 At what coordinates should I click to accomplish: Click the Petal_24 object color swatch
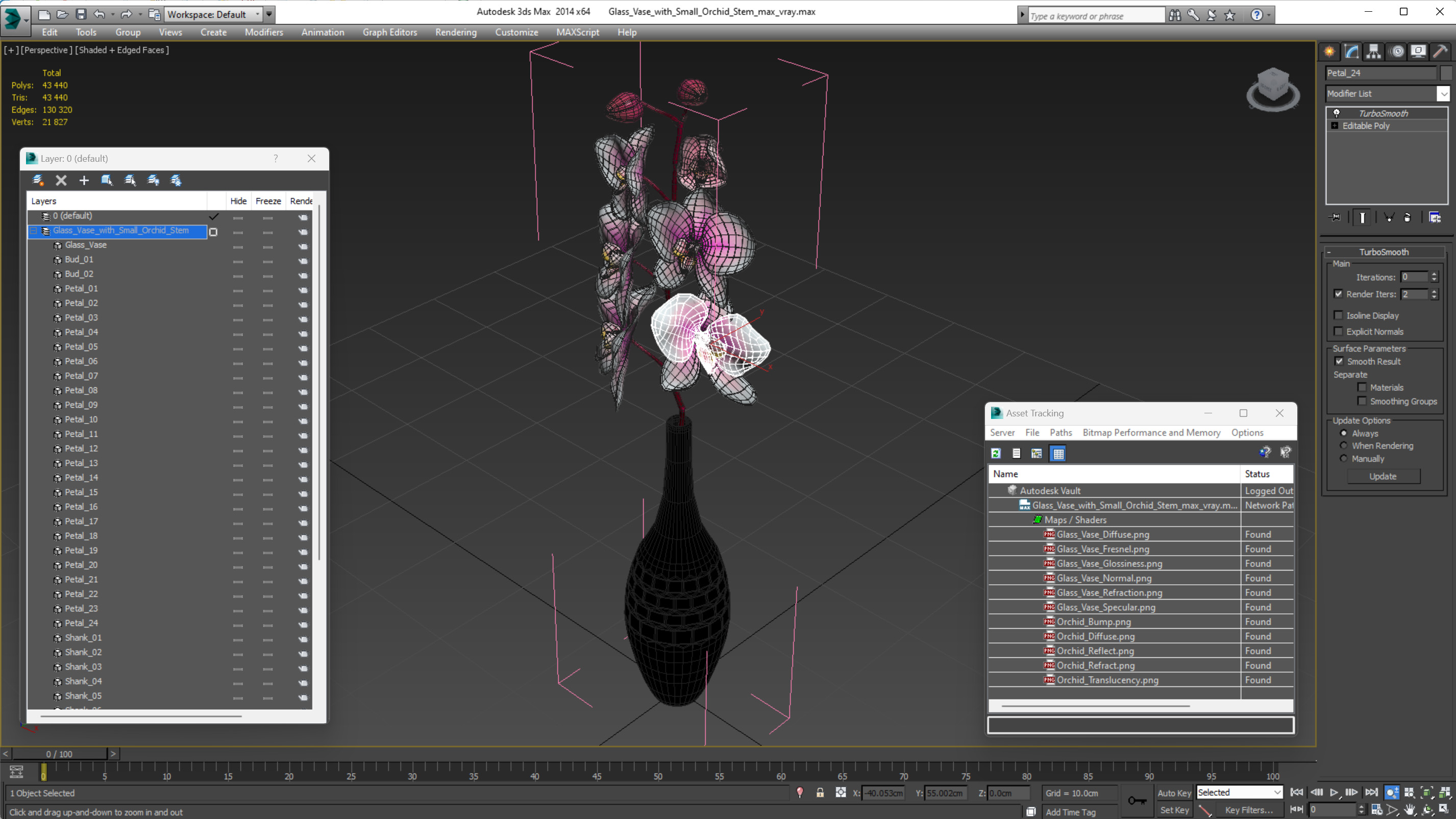[x=1445, y=73]
